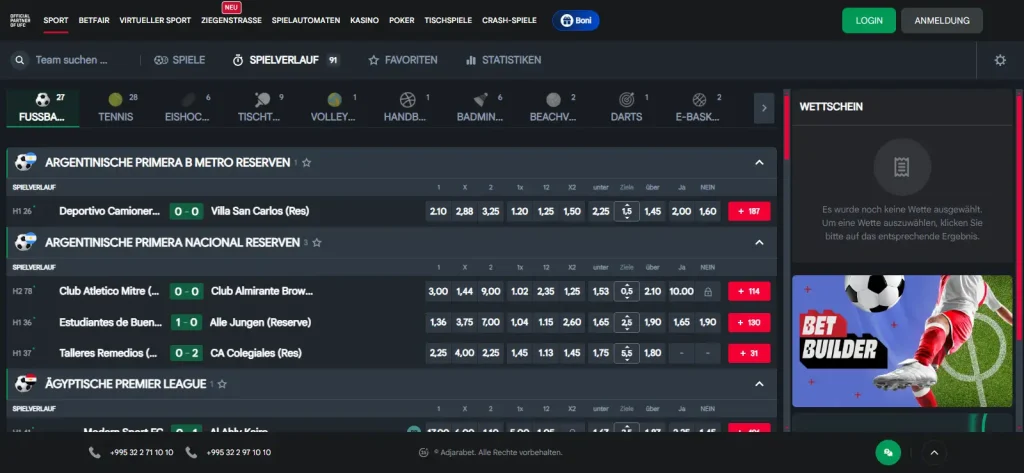1024x473 pixels.
Task: Switch to the Favoriten tab
Action: coord(403,60)
